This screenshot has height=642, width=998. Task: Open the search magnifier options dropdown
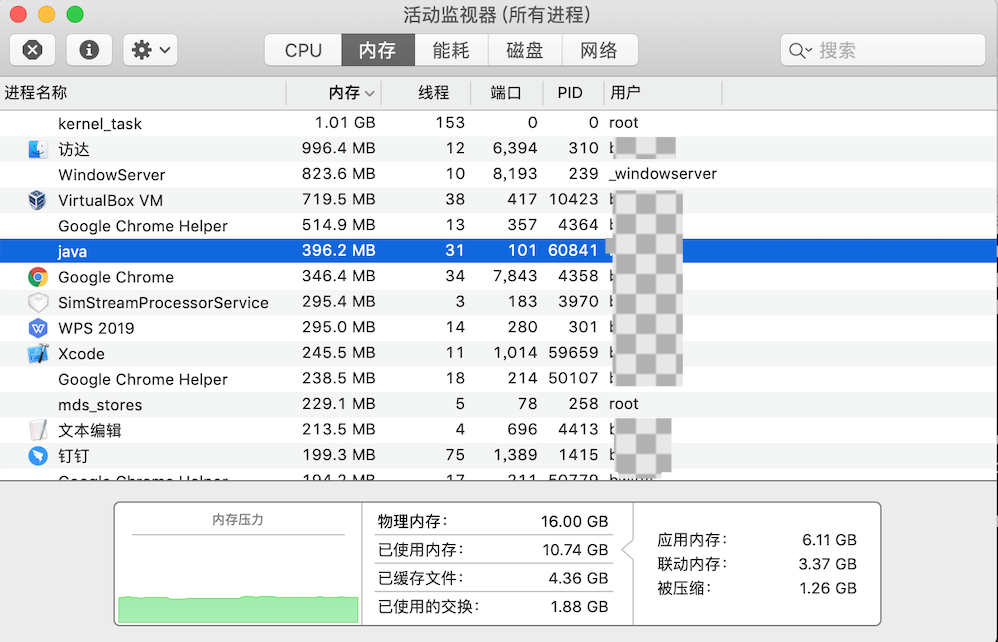800,50
